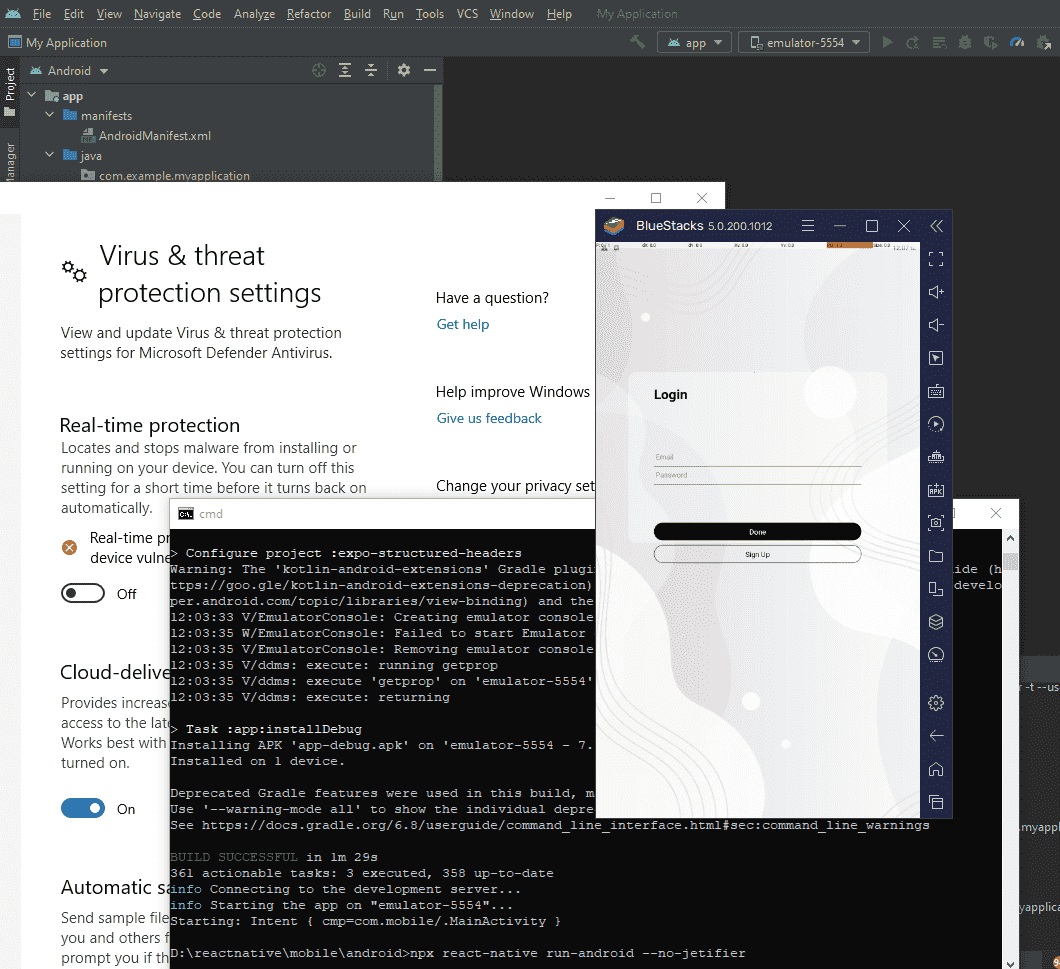Click BlueStacks full screen icon
The image size is (1060, 969).
click(936, 259)
